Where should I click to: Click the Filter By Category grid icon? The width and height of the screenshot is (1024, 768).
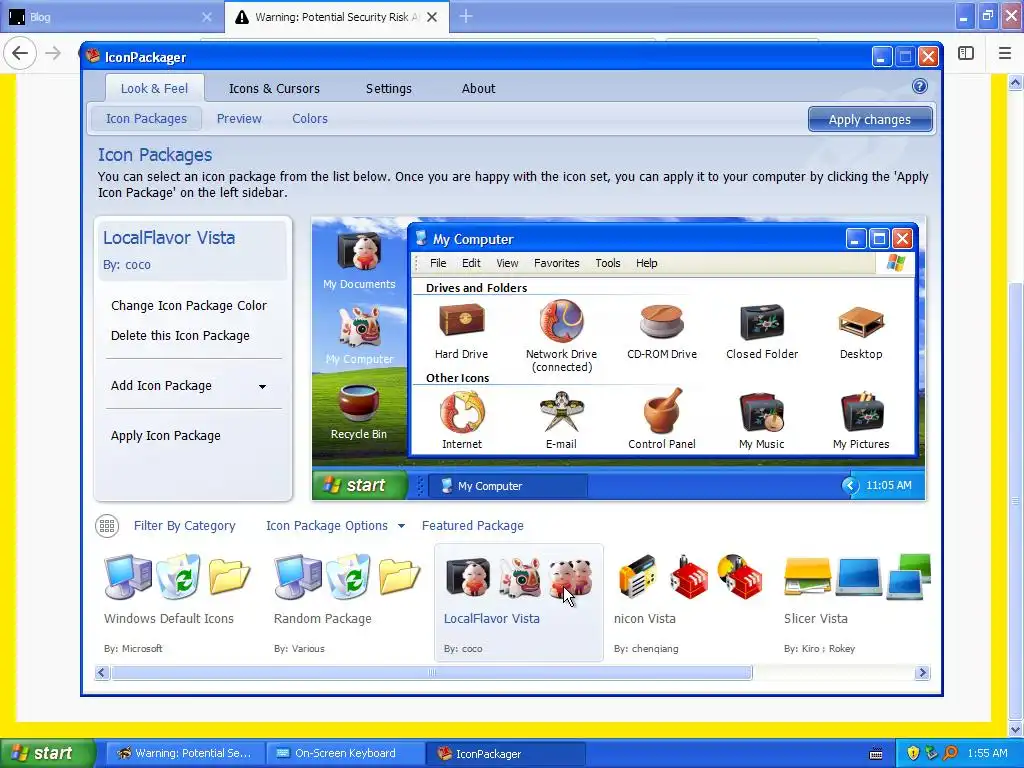(x=107, y=526)
